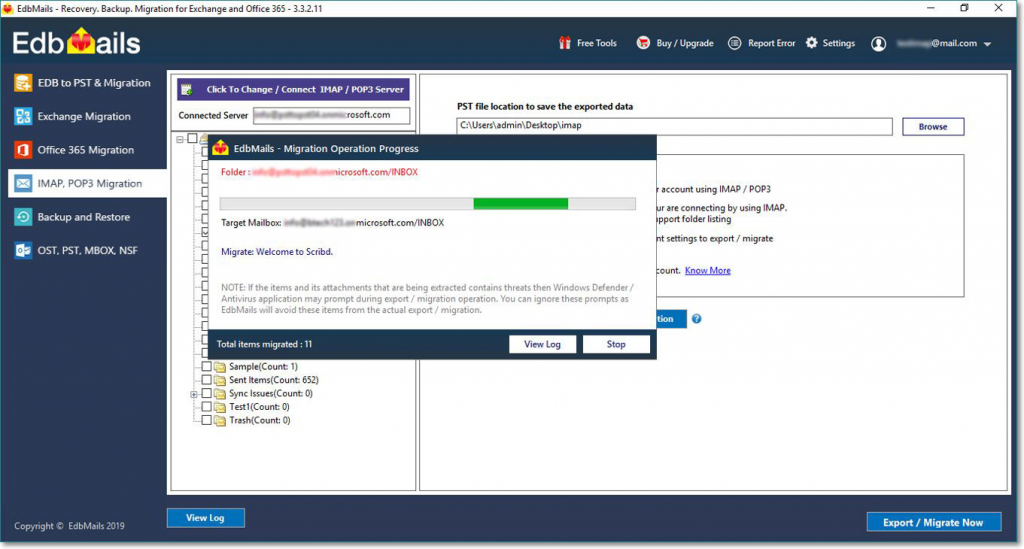Click Office 365 Migration sidebar icon
The image size is (1024, 549).
pyautogui.click(x=23, y=150)
